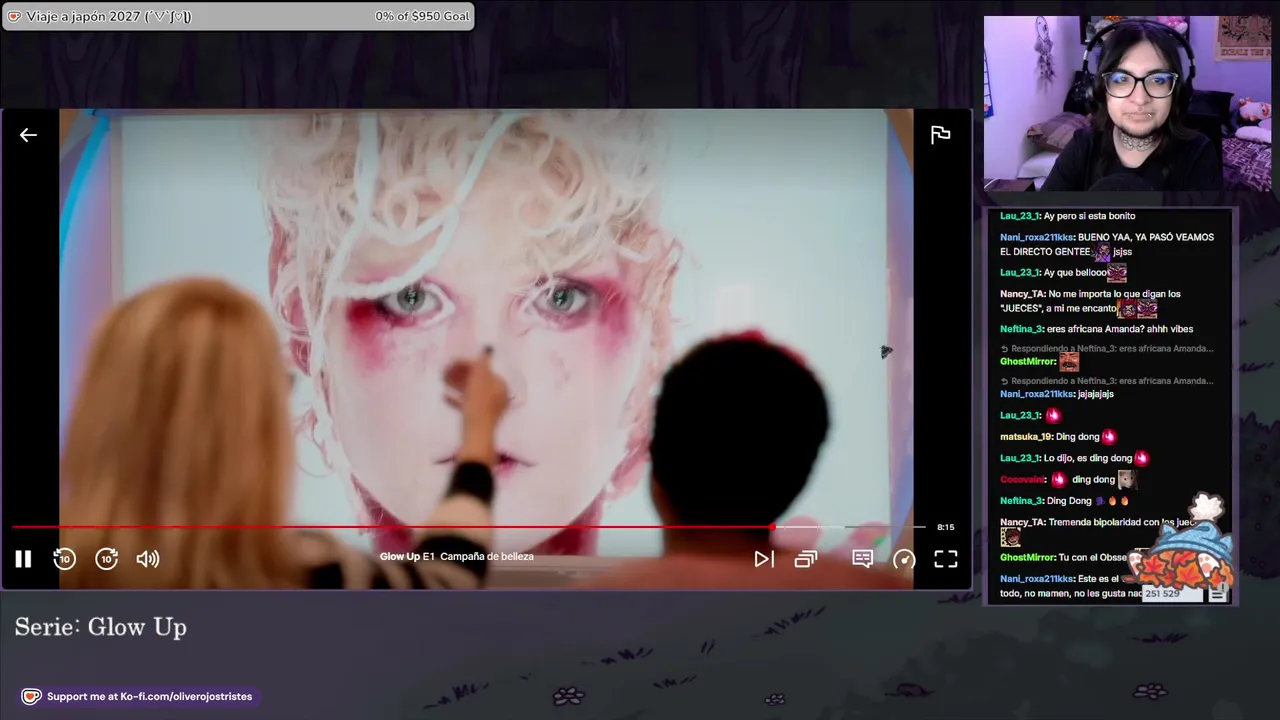The height and width of the screenshot is (720, 1280).
Task: Click the flag report icon
Action: click(940, 135)
